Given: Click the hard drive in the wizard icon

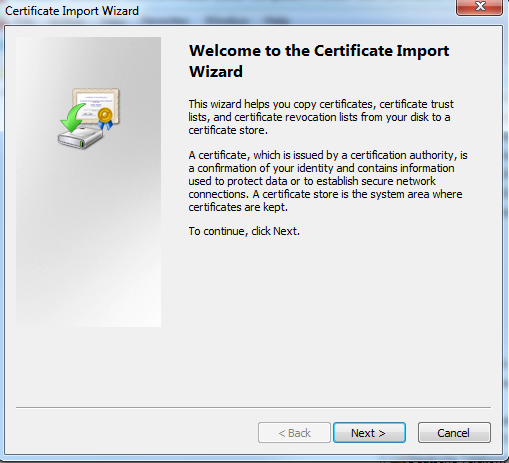Looking at the screenshot, I should coord(80,137).
